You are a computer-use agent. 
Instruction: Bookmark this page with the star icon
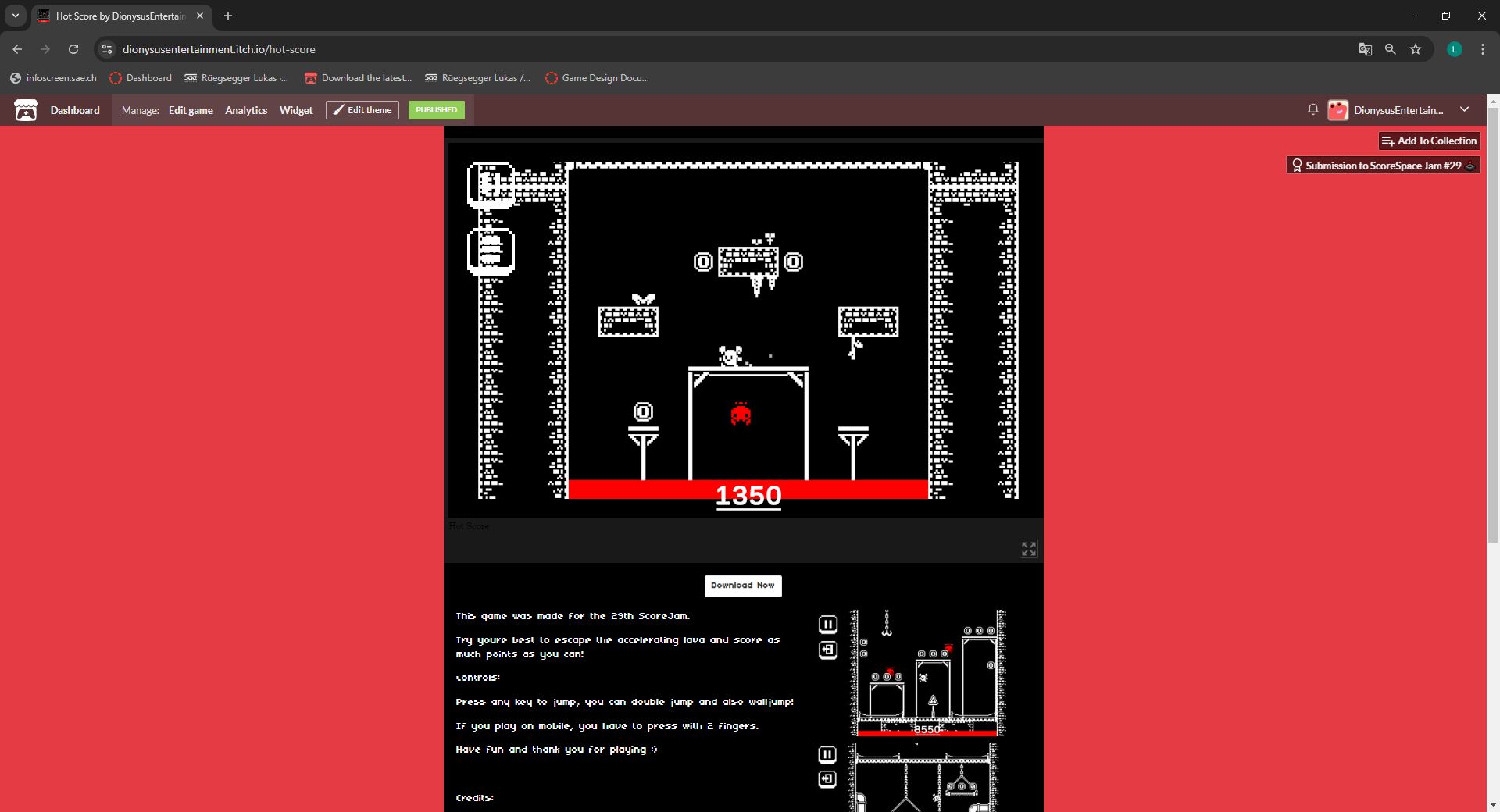pos(1415,49)
